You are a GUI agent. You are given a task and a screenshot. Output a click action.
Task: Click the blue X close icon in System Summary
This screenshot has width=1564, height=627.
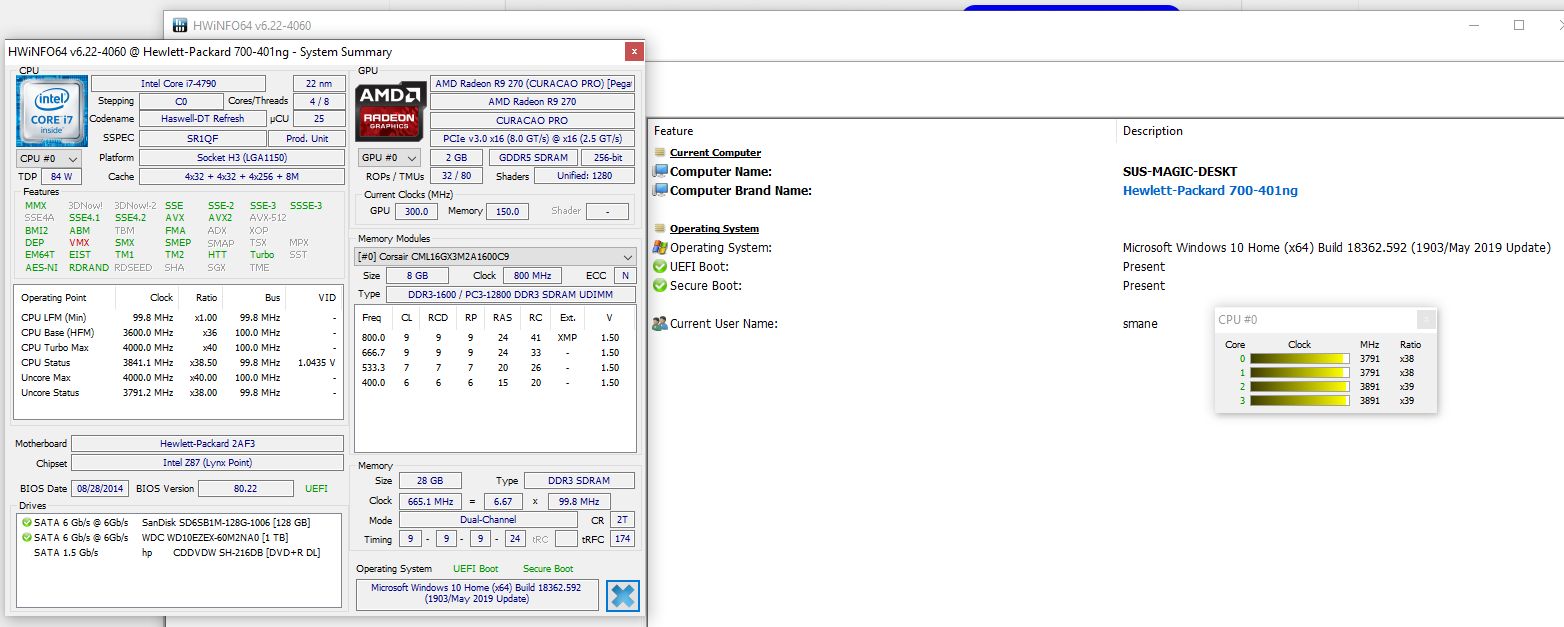[x=622, y=595]
